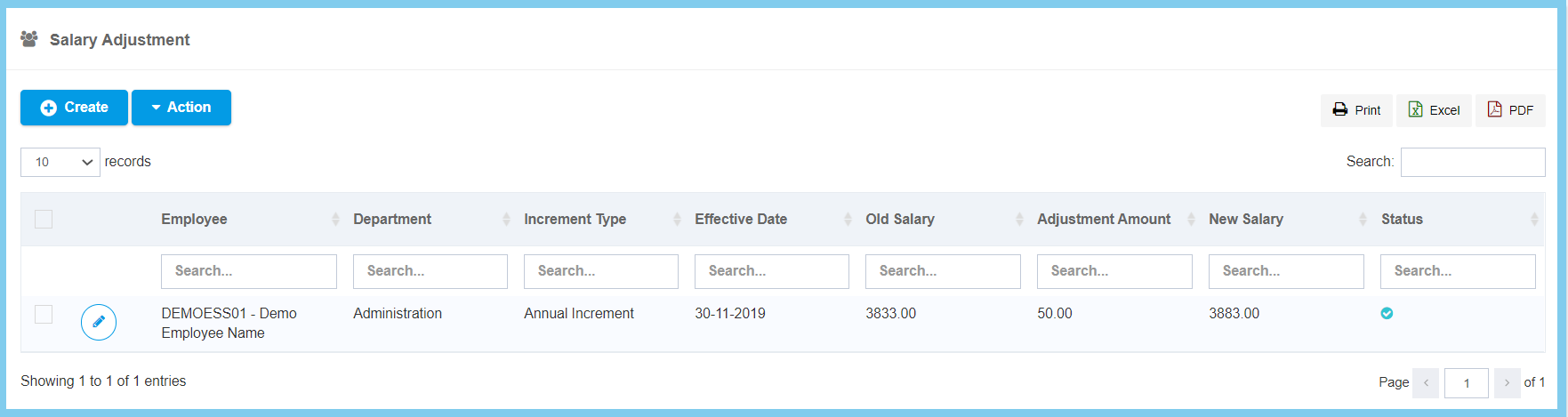
Task: Click the global Search field
Action: [1472, 162]
